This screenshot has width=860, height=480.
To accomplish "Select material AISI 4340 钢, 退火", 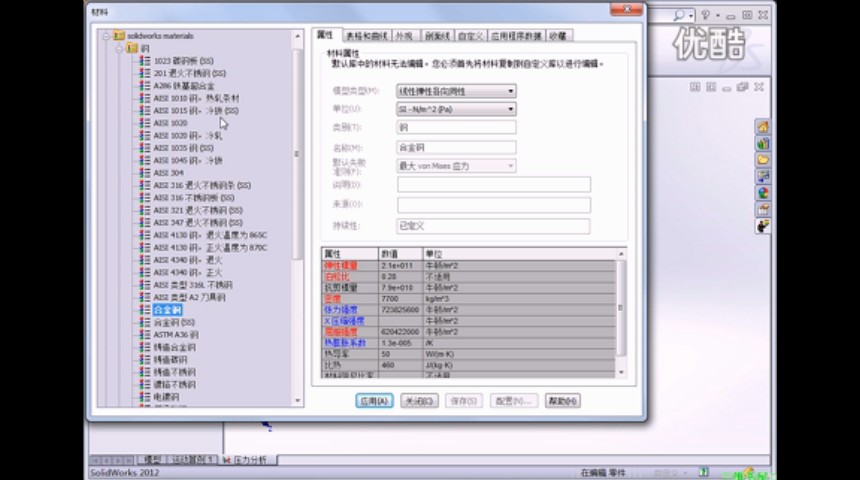I will (188, 260).
